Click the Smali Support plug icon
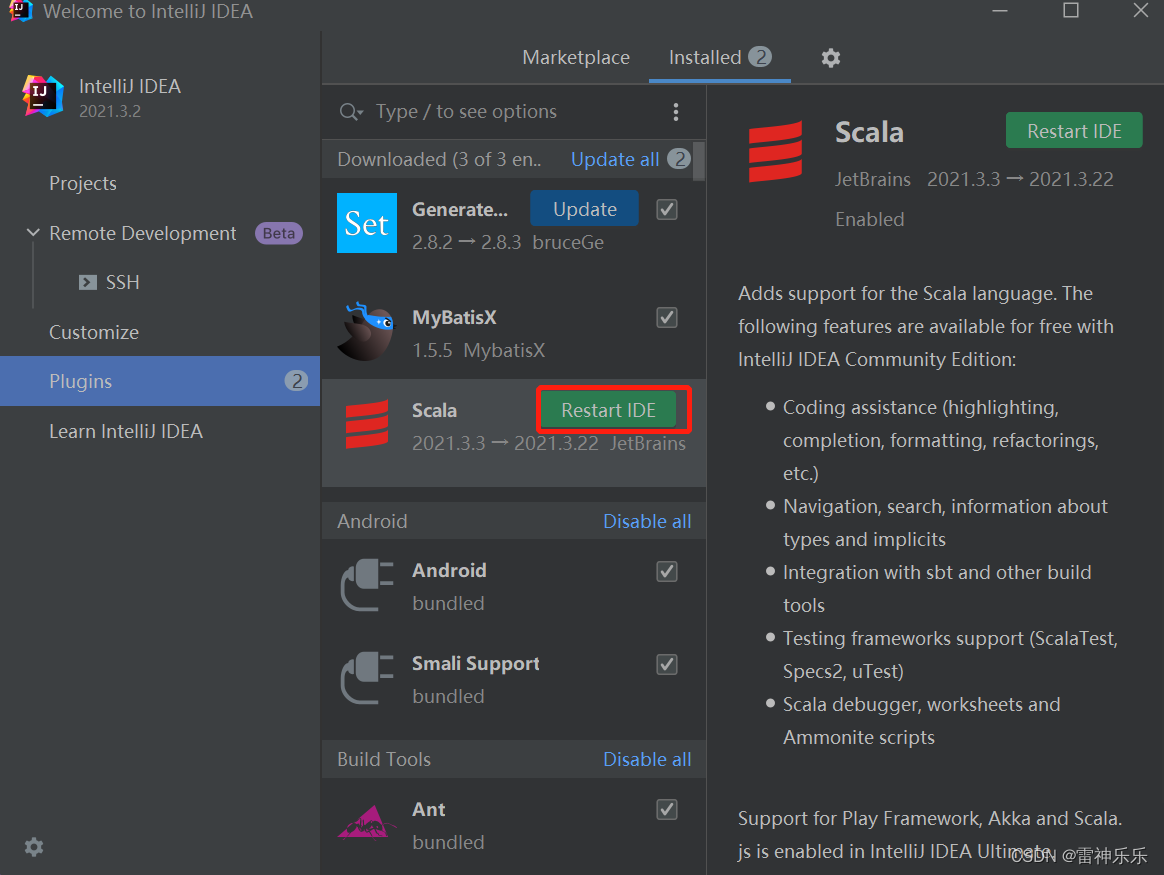Image resolution: width=1164 pixels, height=875 pixels. [367, 678]
